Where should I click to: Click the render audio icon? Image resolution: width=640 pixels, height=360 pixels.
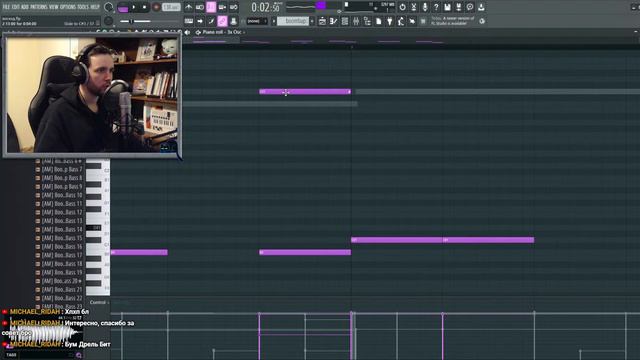point(459,7)
